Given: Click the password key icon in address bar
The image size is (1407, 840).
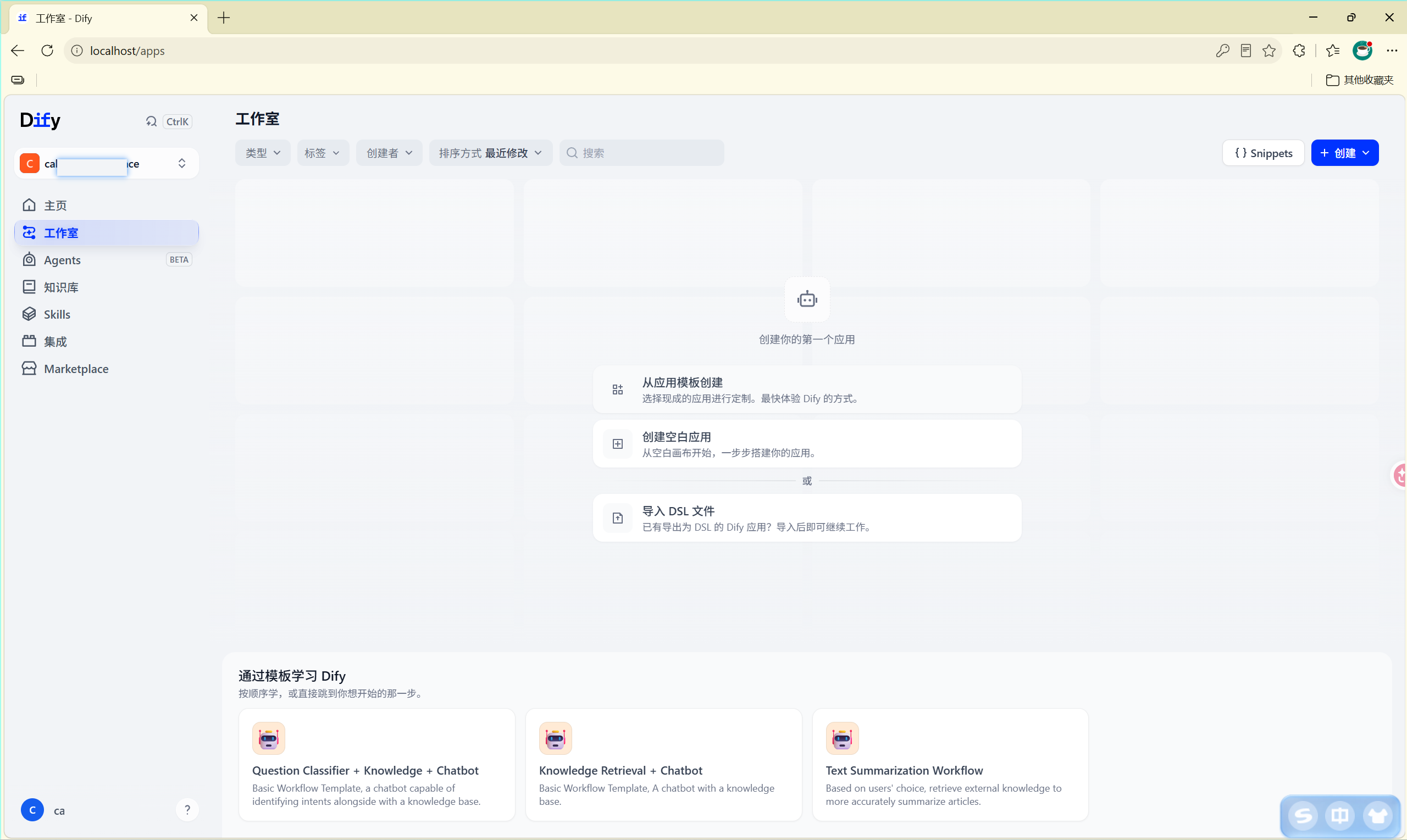Looking at the screenshot, I should pos(1222,51).
